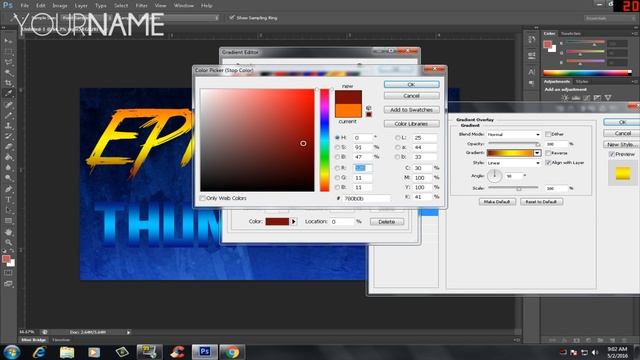The image size is (640, 360).
Task: Select the Hand tool
Action: coord(9,232)
